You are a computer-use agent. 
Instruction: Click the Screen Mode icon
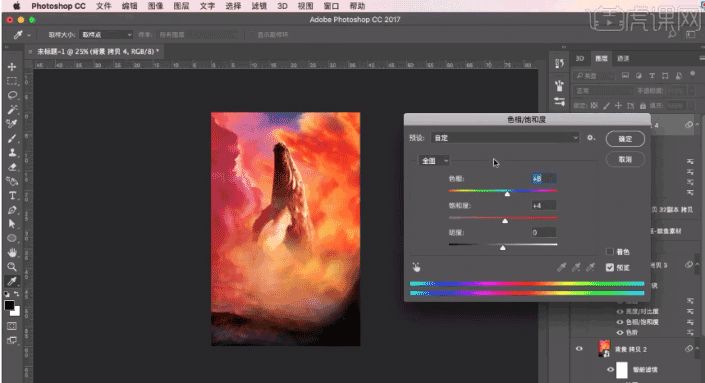pos(12,340)
